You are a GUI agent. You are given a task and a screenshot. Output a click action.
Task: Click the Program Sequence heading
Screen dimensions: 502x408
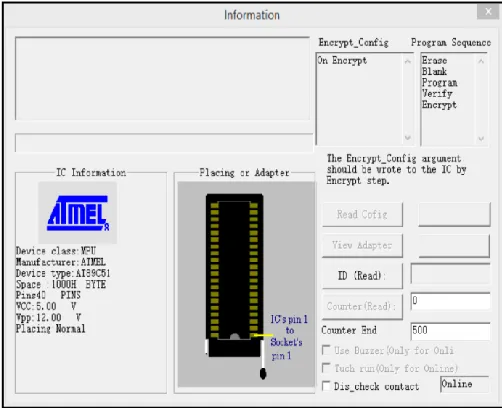tap(451, 42)
